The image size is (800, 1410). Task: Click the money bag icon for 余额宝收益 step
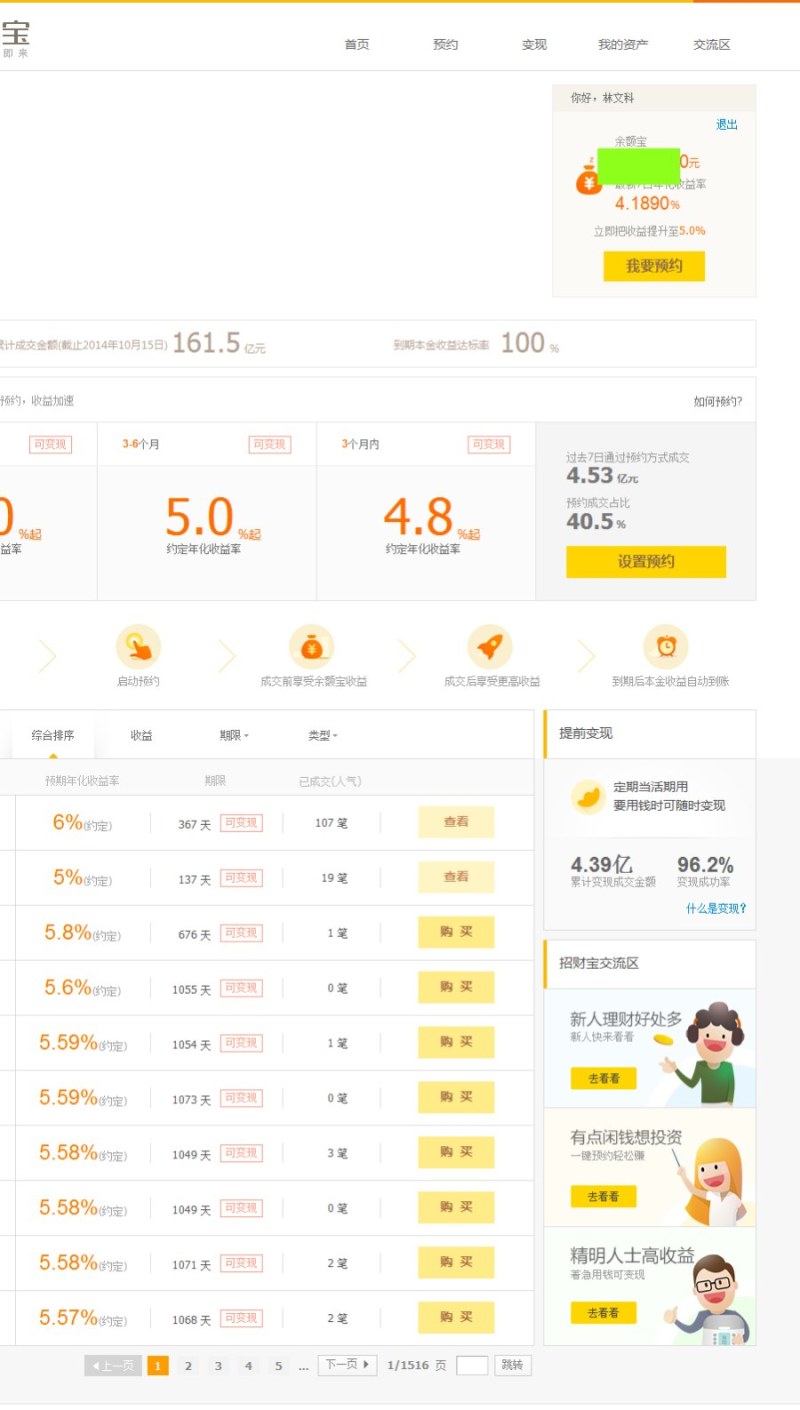tap(312, 647)
